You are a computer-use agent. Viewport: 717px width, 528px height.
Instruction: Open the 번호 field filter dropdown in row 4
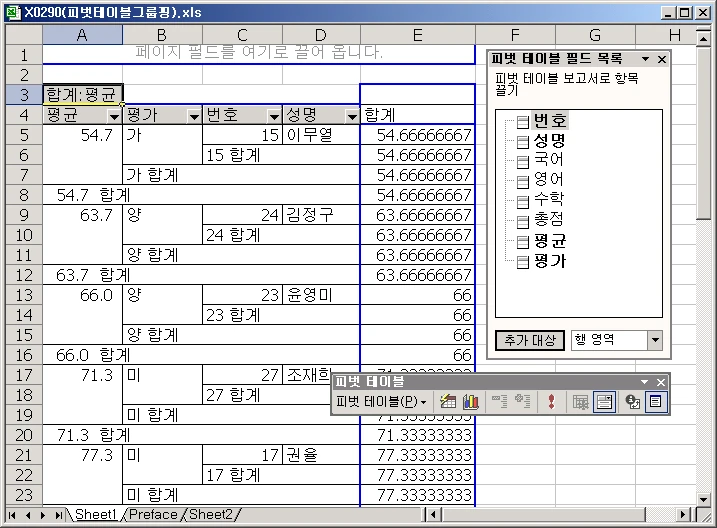coord(274,117)
